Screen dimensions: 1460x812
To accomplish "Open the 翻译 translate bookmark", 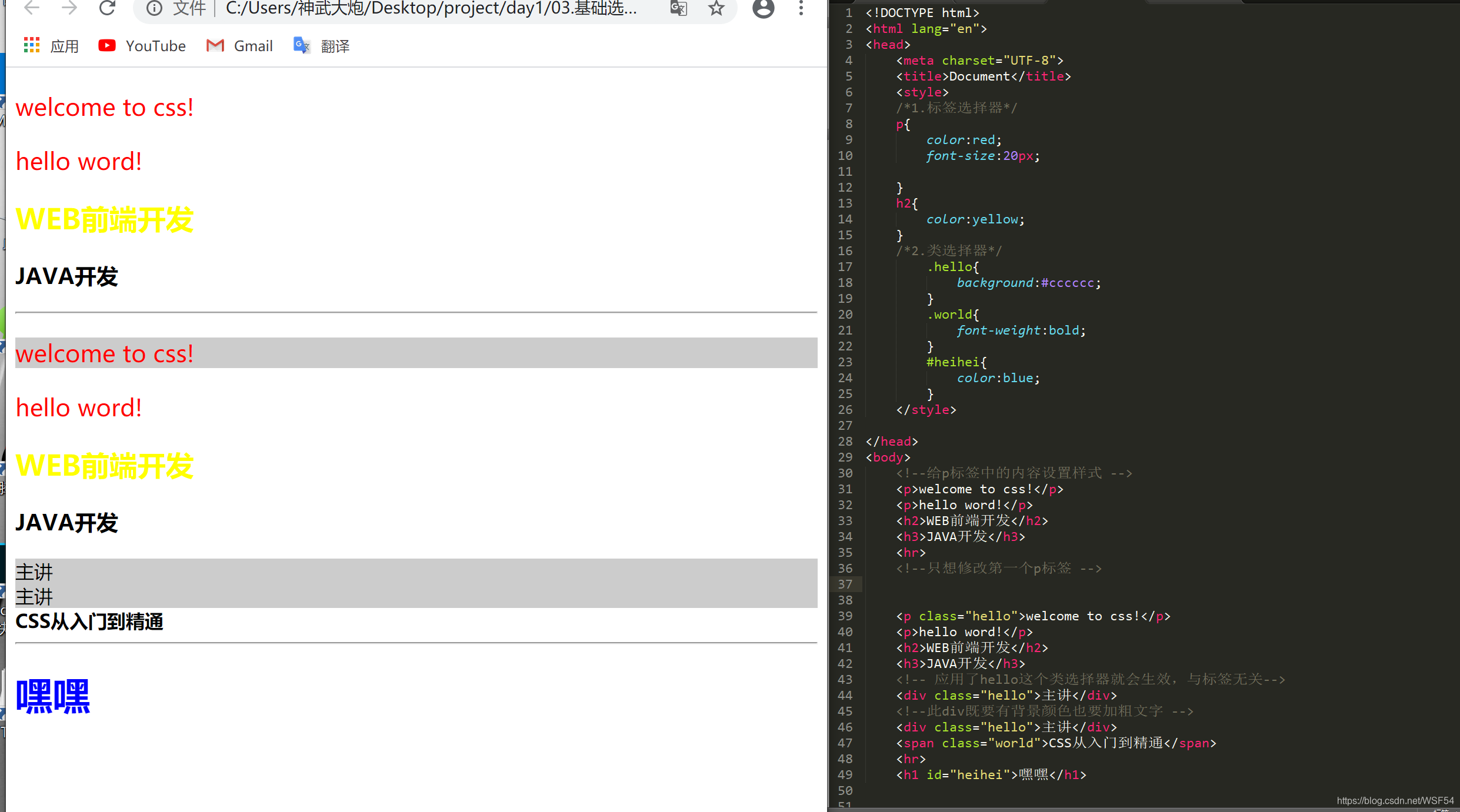I will pos(322,46).
